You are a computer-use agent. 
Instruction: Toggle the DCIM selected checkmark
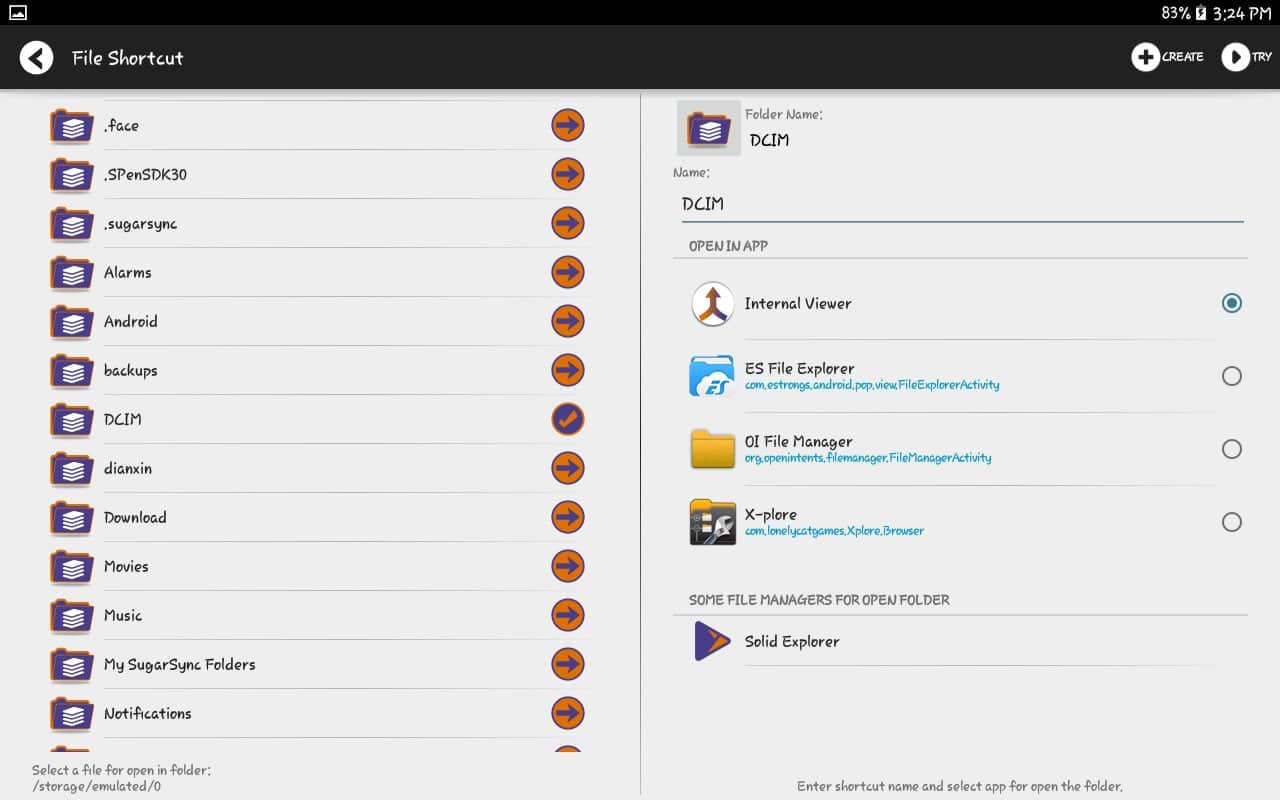pos(568,419)
